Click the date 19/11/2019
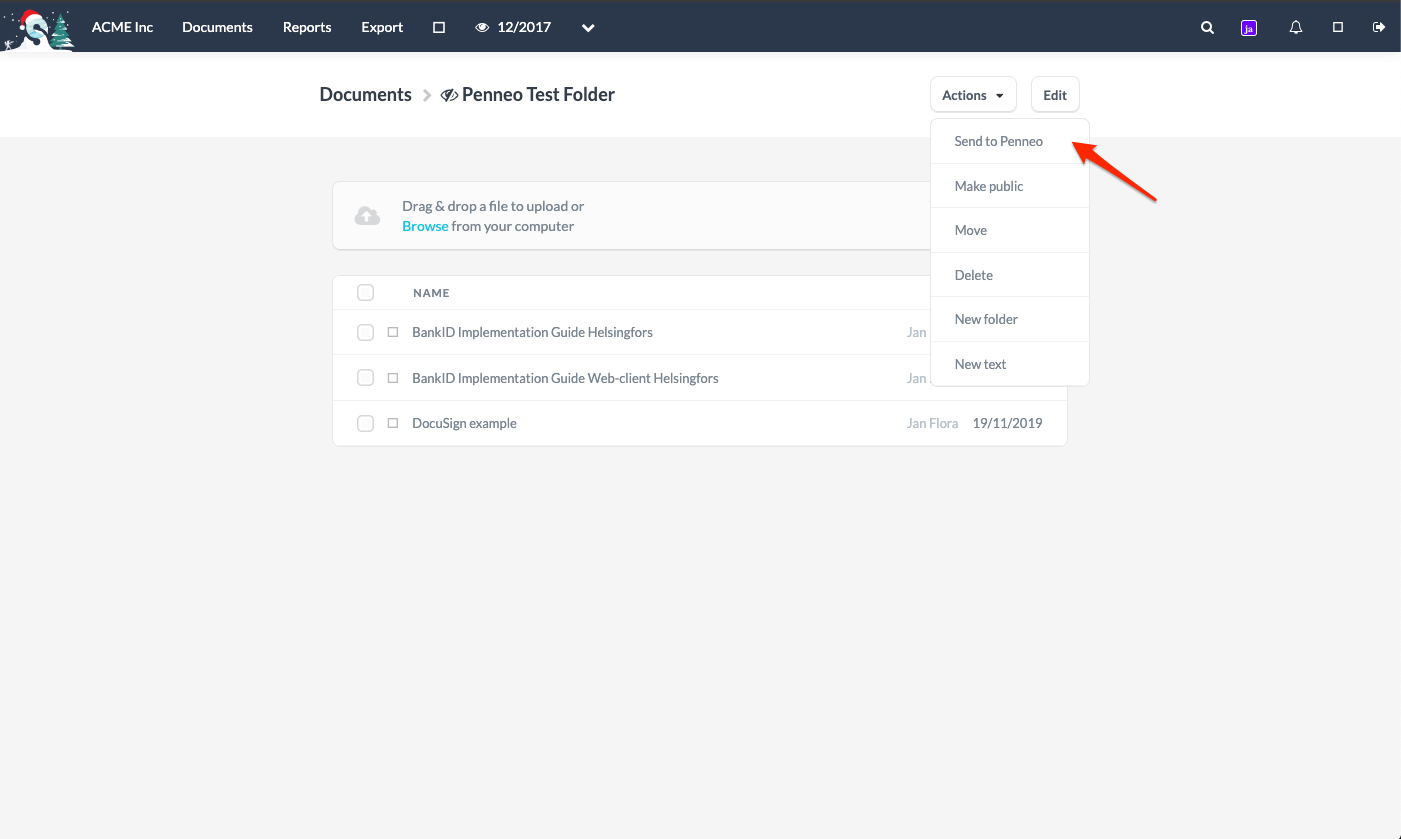 click(x=1007, y=423)
